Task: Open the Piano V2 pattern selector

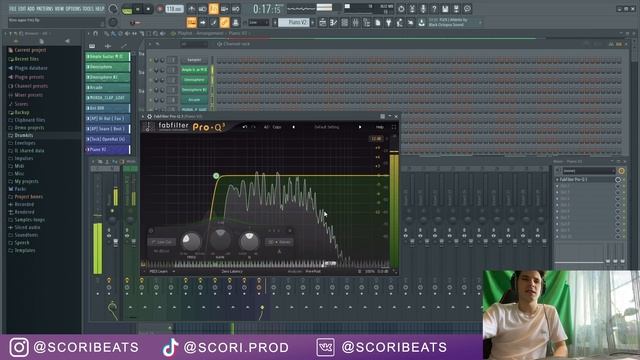Action: (294, 22)
